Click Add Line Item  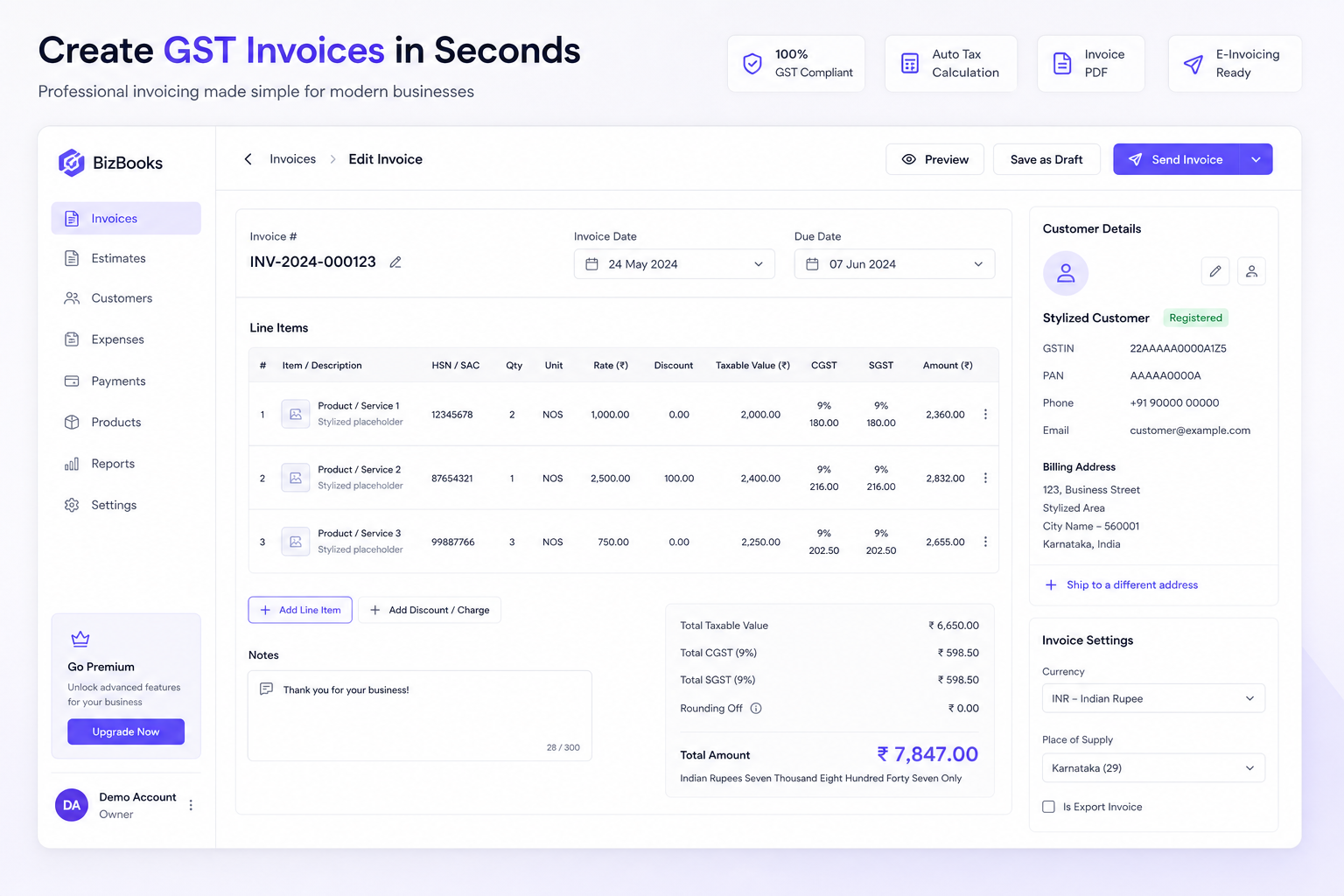300,610
